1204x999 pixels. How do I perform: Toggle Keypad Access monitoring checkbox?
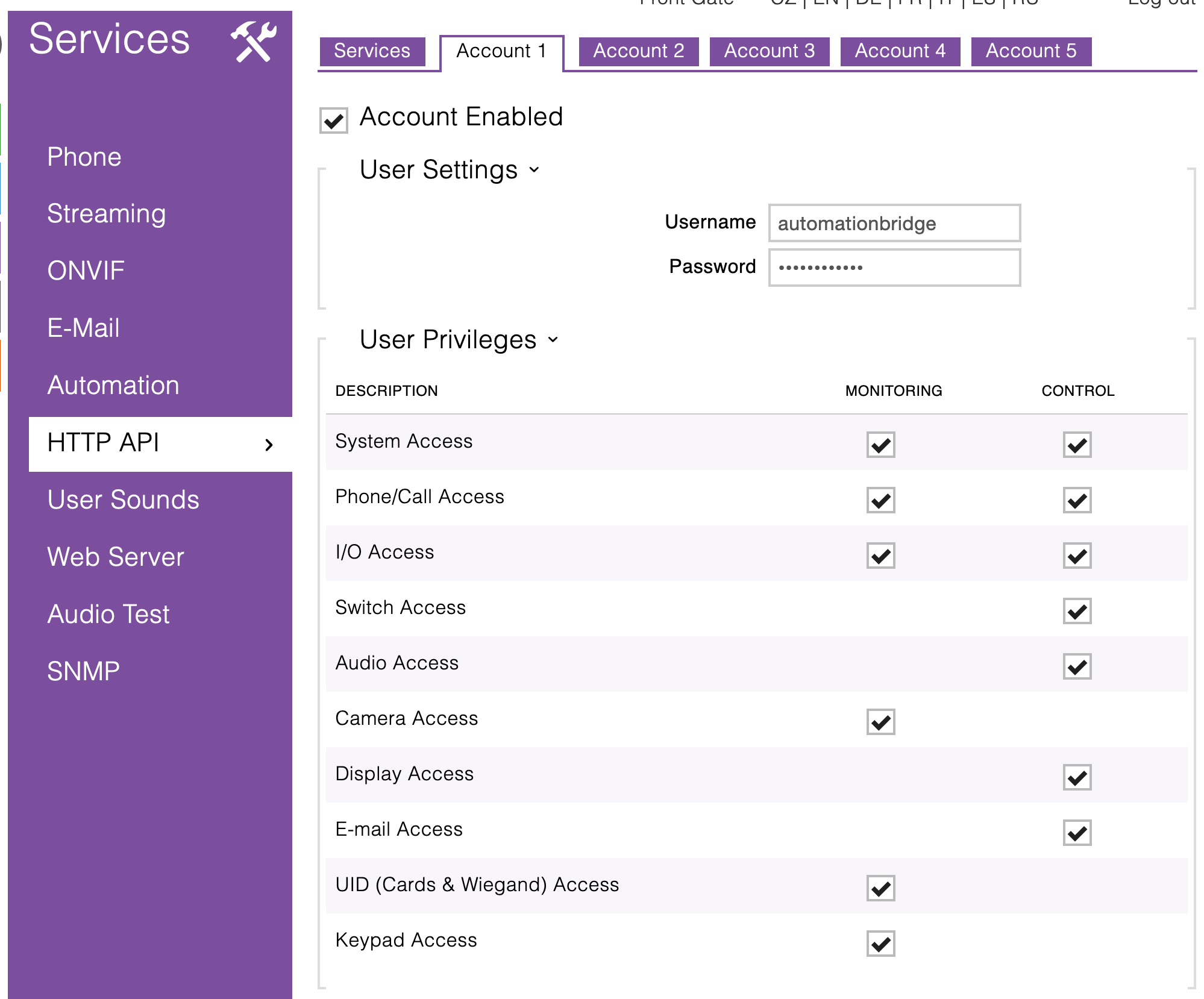click(880, 944)
